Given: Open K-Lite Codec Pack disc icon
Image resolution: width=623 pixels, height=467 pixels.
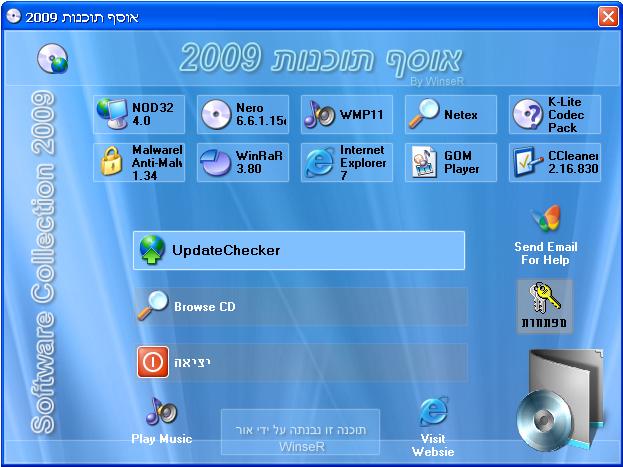Looking at the screenshot, I should click(x=527, y=114).
